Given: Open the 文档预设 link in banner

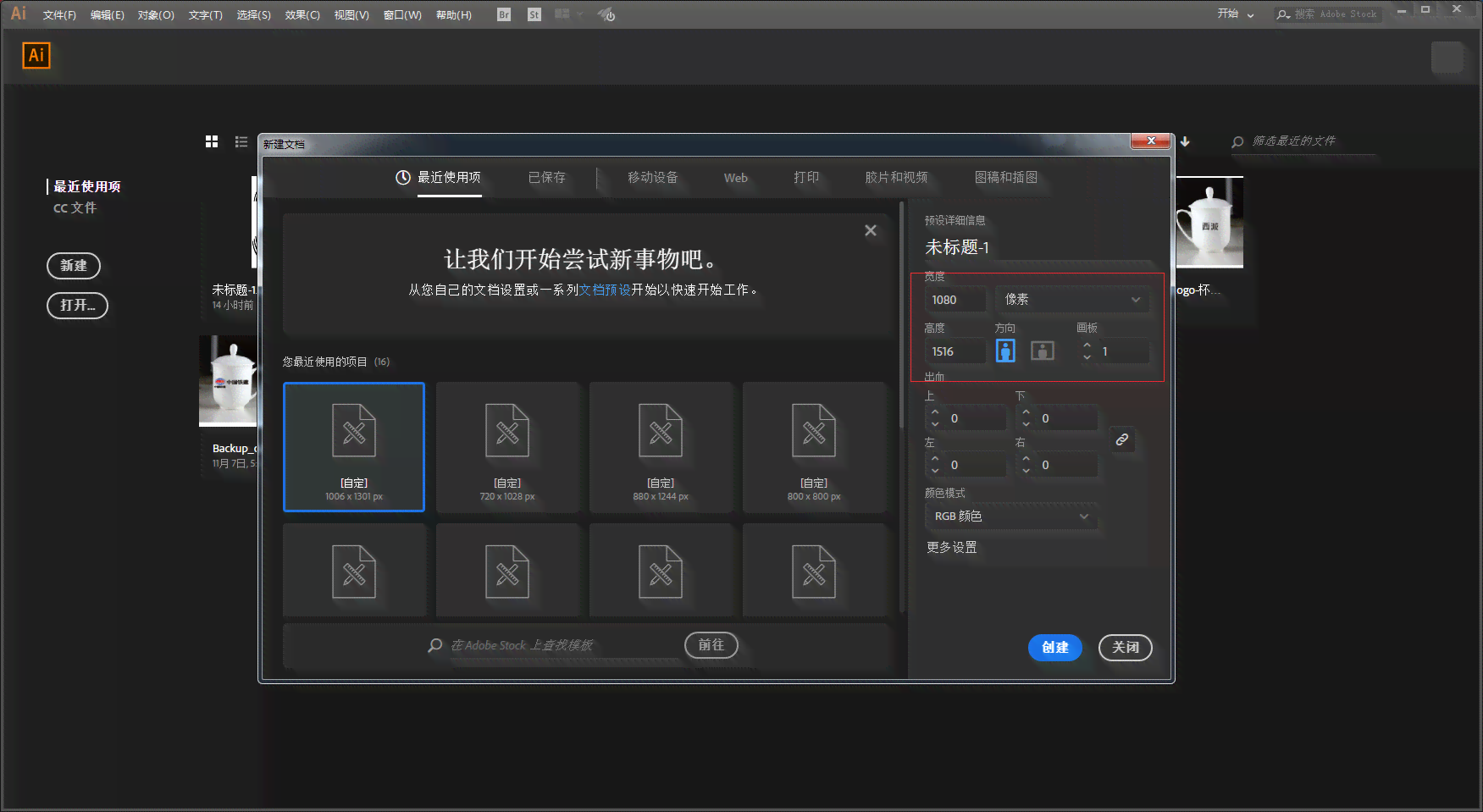Looking at the screenshot, I should point(605,290).
